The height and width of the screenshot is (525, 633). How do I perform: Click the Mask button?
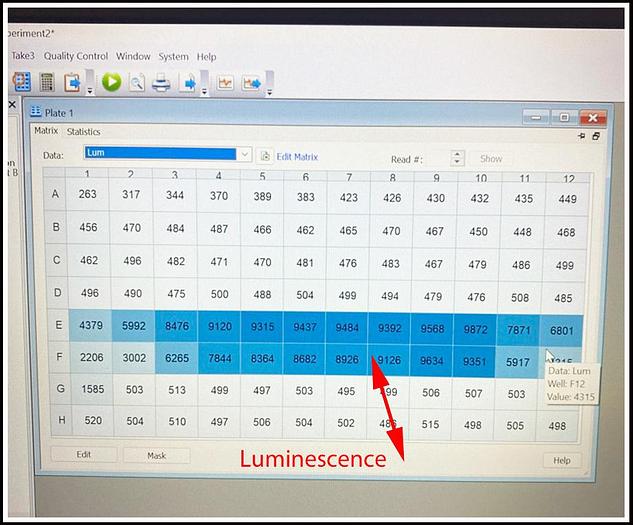point(156,455)
